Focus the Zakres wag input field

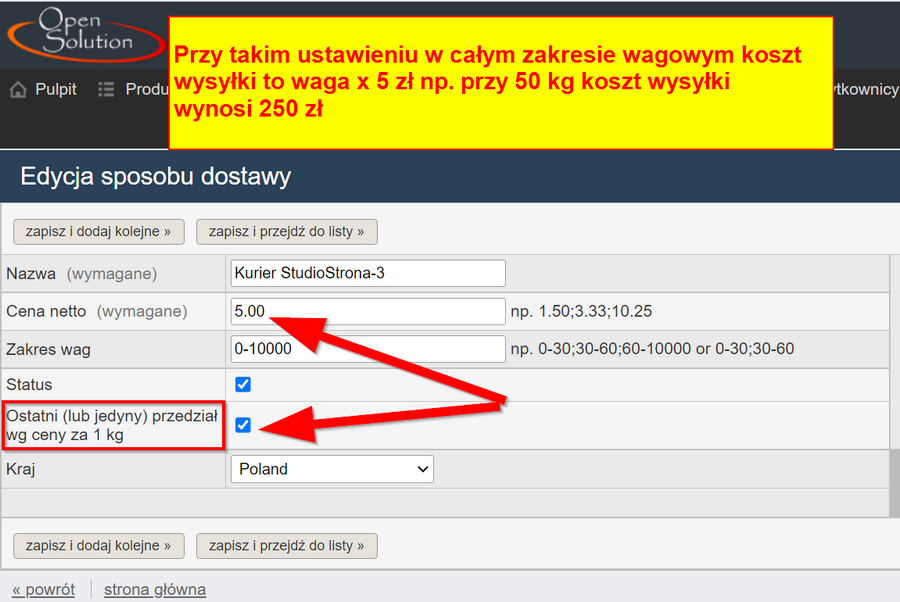(368, 349)
